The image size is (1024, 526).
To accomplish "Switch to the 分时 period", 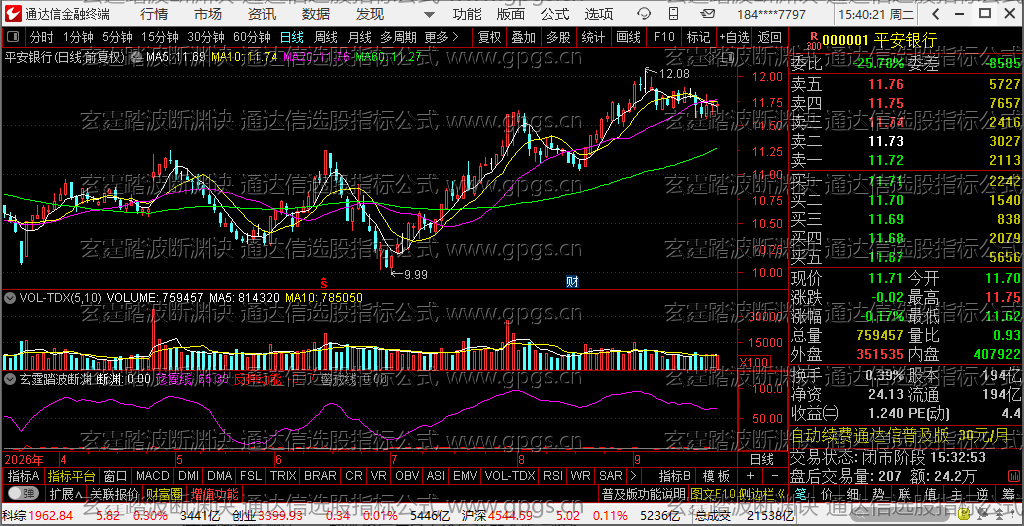I will pyautogui.click(x=42, y=37).
